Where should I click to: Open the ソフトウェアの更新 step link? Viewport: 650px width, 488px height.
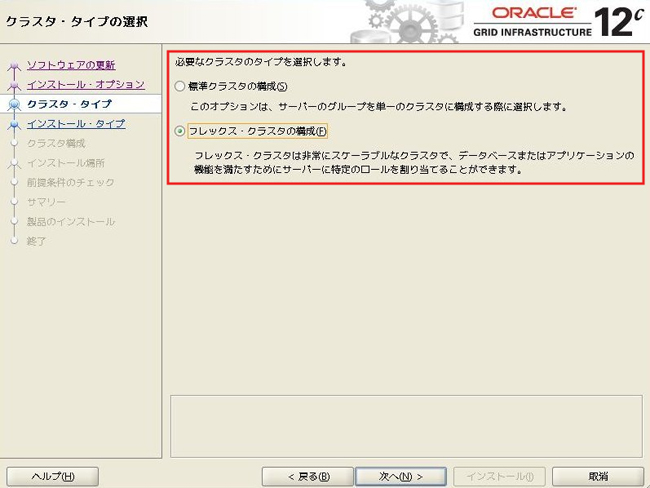70,65
